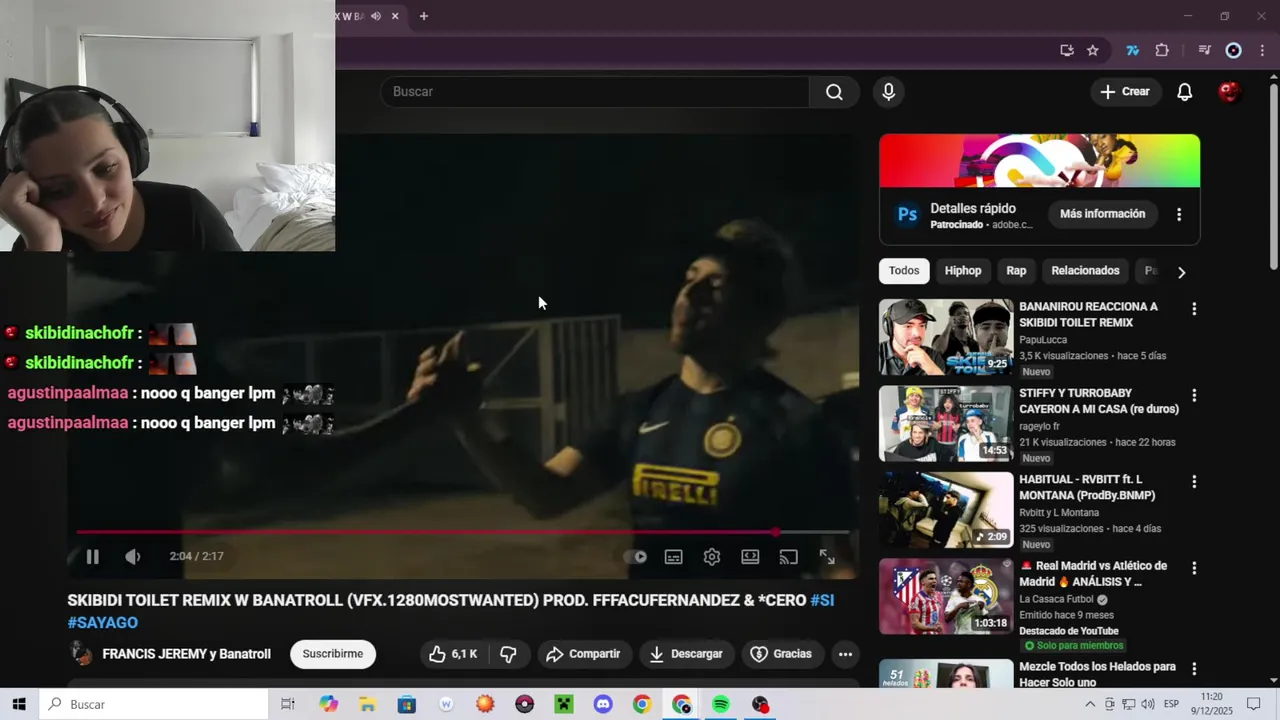This screenshot has height=720, width=1280.
Task: Open options for Real Madrid vs Atlético video
Action: coord(1194,568)
